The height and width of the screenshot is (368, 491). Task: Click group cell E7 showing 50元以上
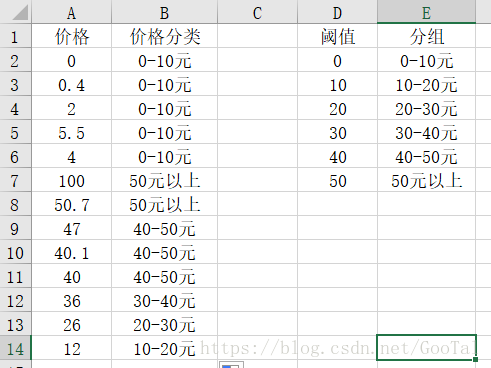click(426, 180)
